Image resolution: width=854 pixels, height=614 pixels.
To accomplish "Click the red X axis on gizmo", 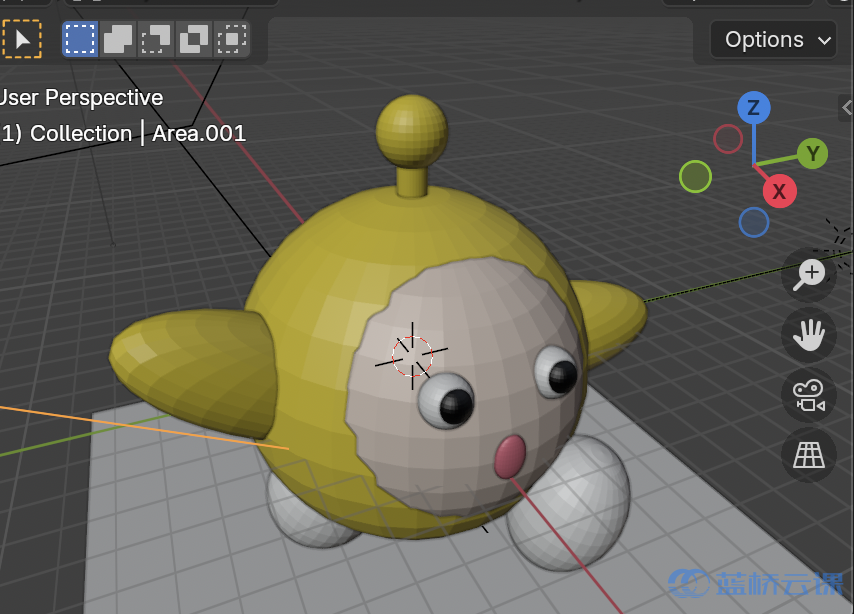I will point(779,191).
